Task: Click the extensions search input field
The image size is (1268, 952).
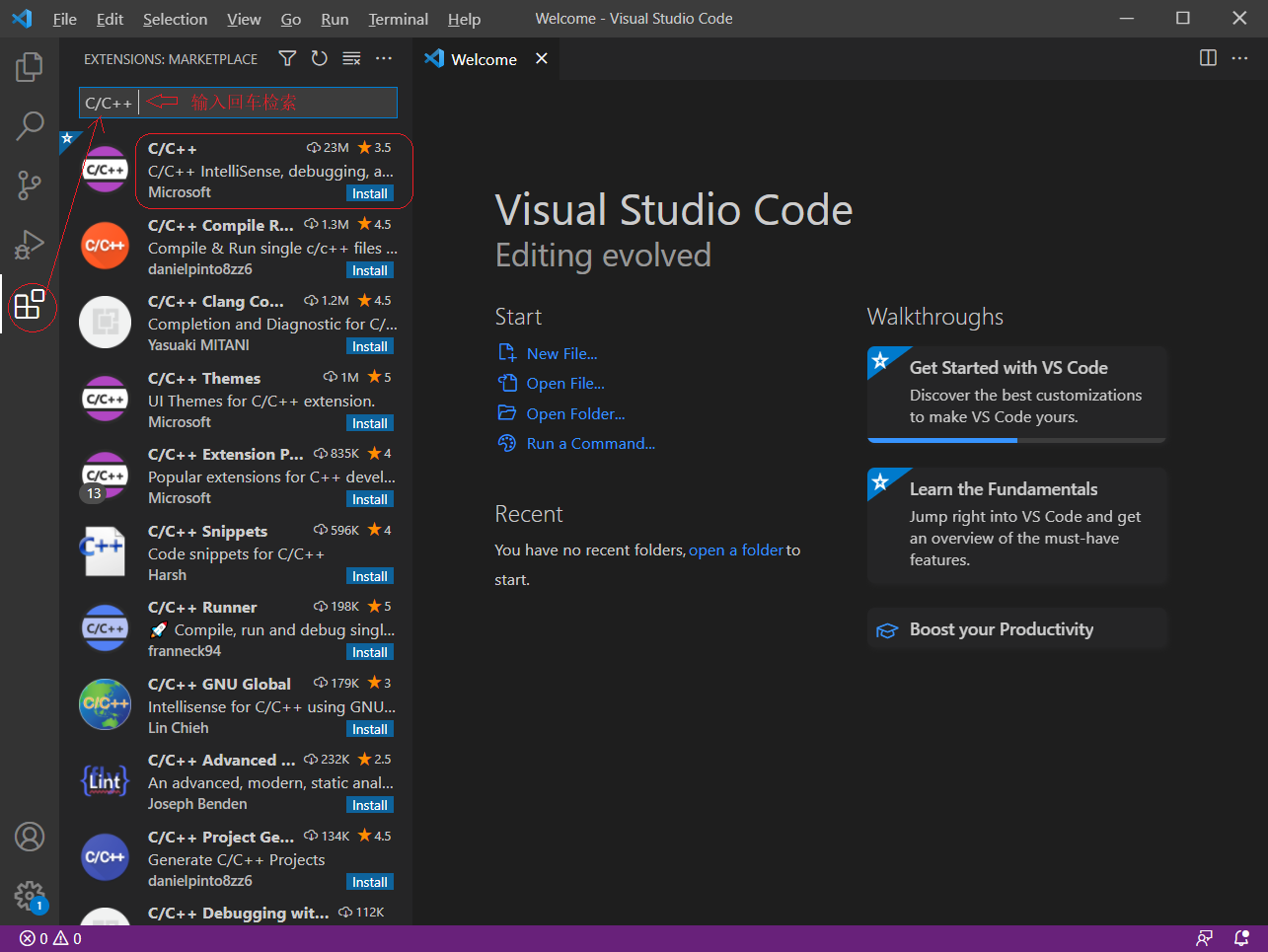Action: (x=238, y=103)
